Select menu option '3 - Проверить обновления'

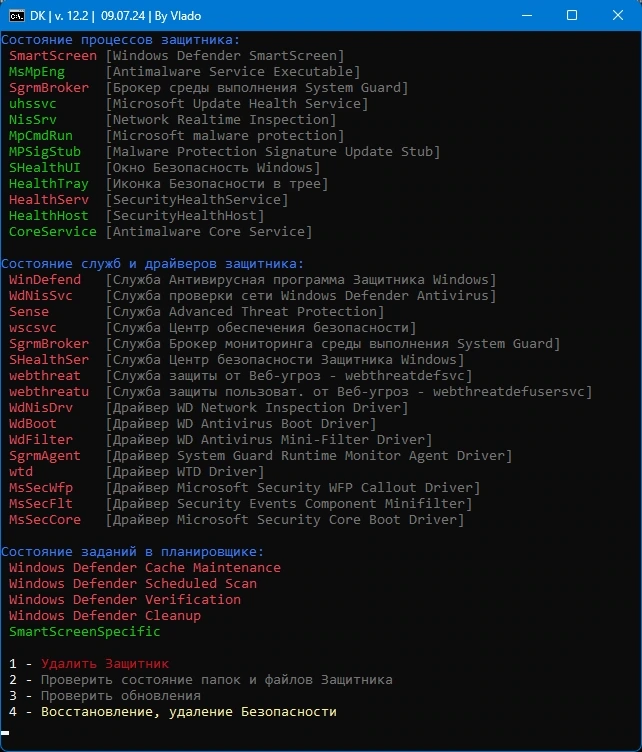[x=105, y=695]
